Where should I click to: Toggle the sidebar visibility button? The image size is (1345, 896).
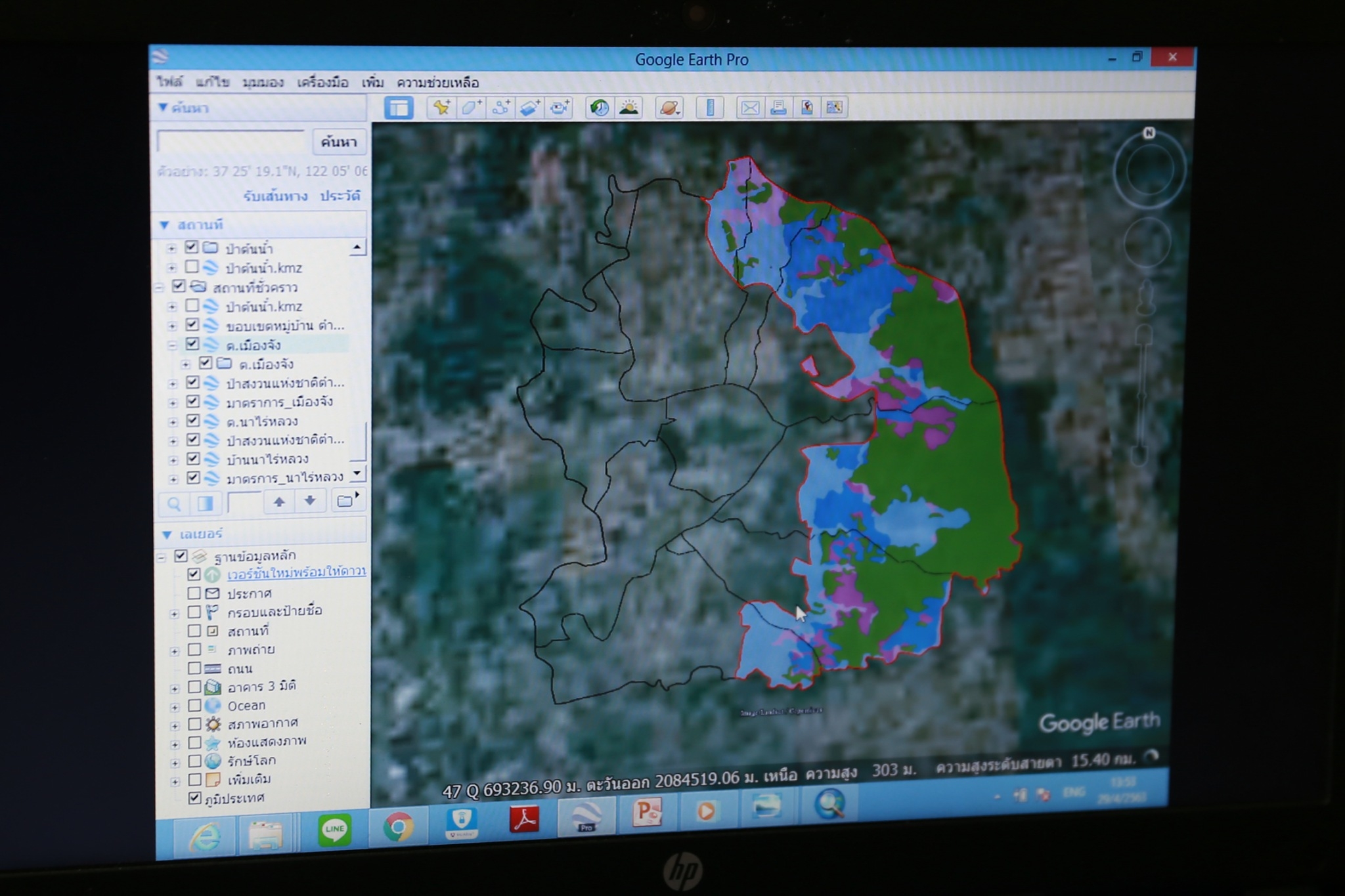(399, 108)
